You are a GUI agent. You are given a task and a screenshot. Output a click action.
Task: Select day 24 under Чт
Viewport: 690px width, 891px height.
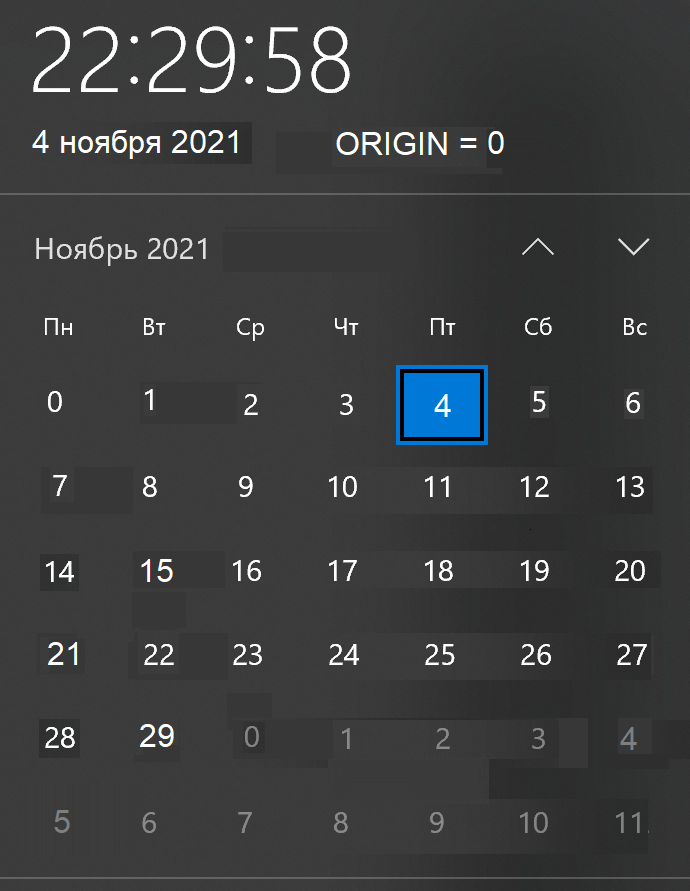tap(344, 655)
